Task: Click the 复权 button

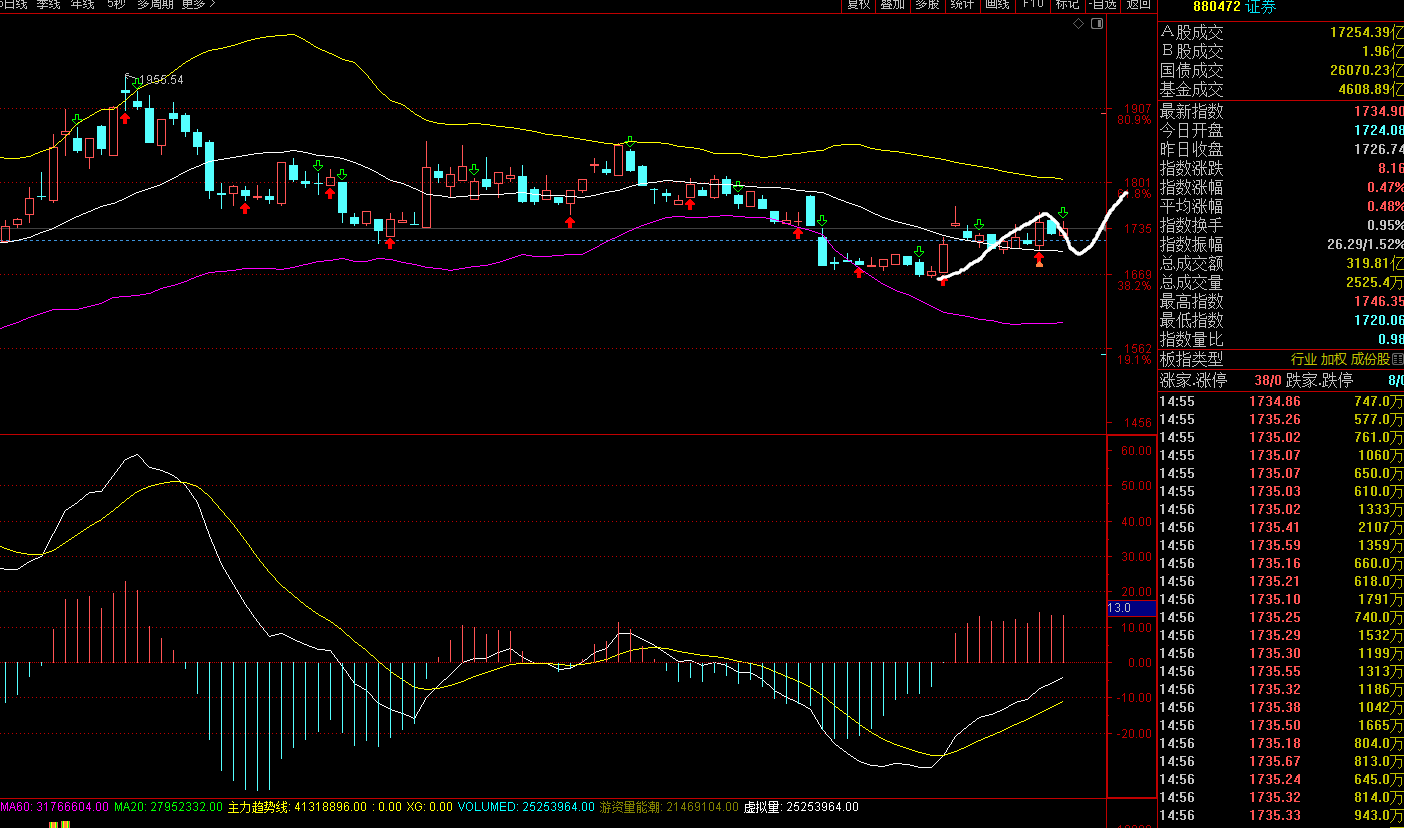Action: coord(858,4)
